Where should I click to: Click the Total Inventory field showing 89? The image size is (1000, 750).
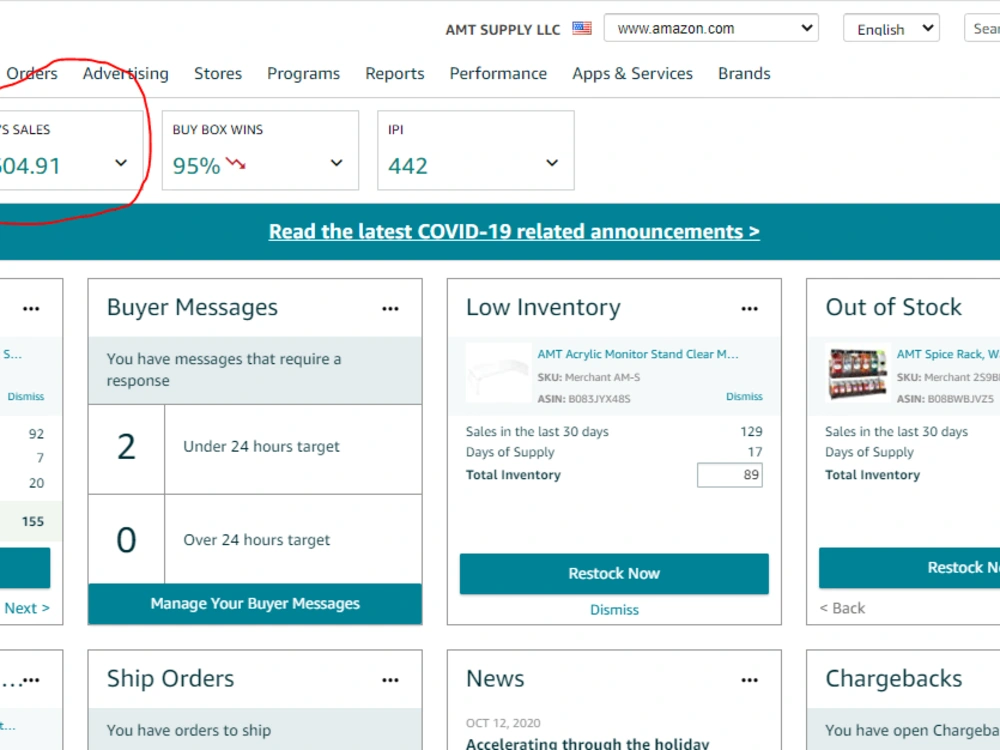click(730, 475)
